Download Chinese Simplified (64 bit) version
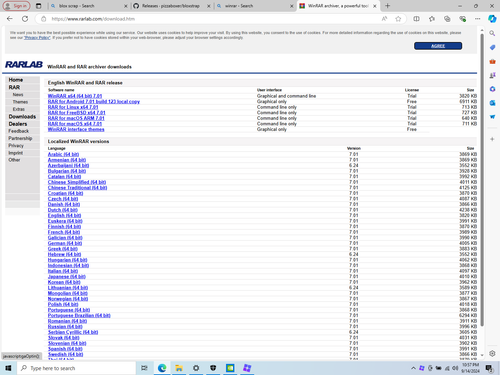This screenshot has height=375, width=500. [77, 182]
